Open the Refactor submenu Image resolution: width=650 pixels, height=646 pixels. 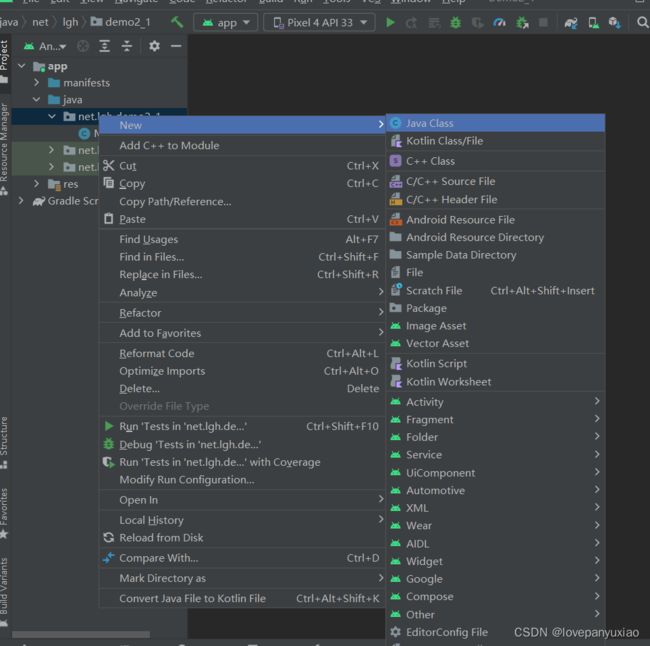[243, 313]
